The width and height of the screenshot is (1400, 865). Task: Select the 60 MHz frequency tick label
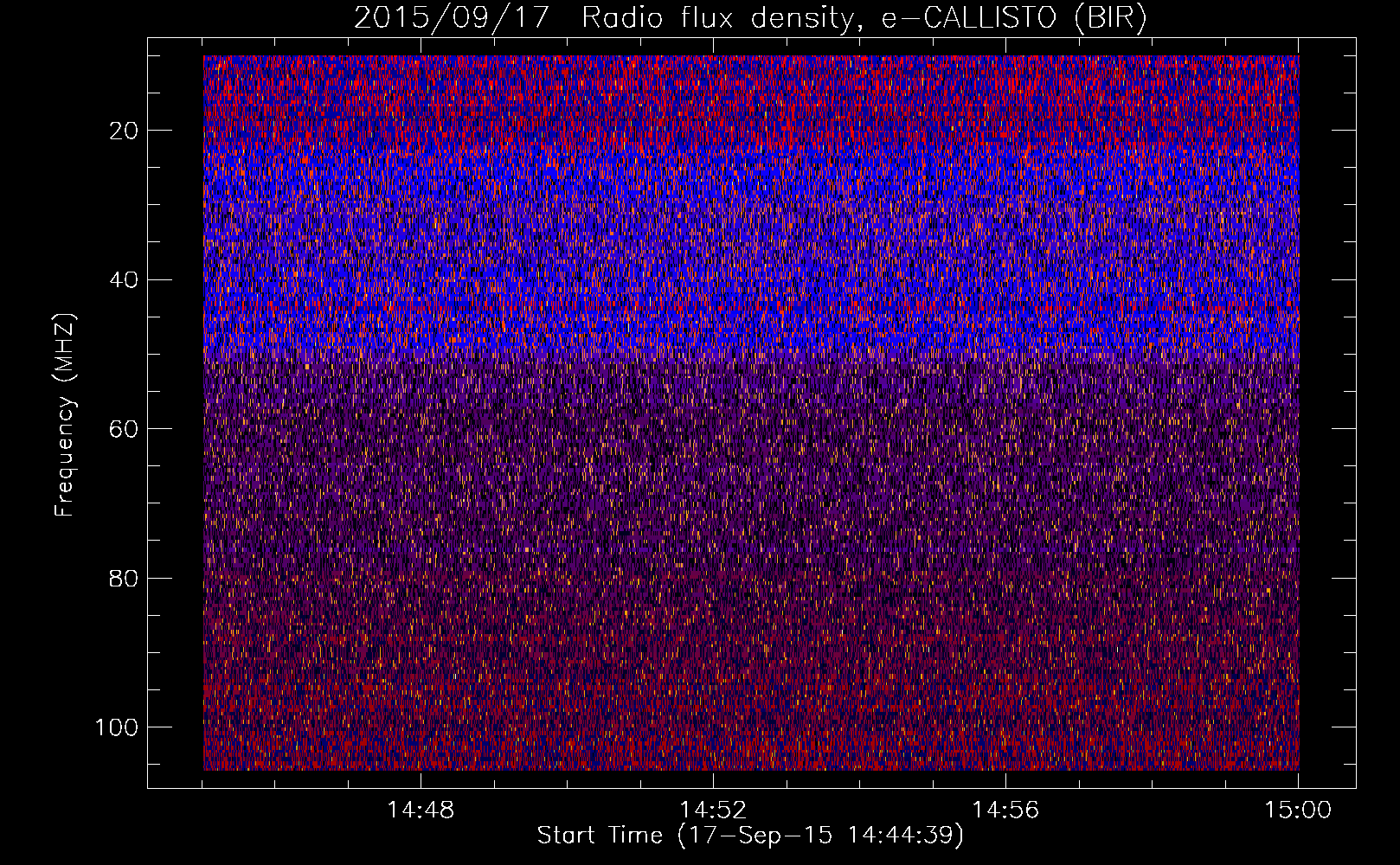tap(125, 429)
